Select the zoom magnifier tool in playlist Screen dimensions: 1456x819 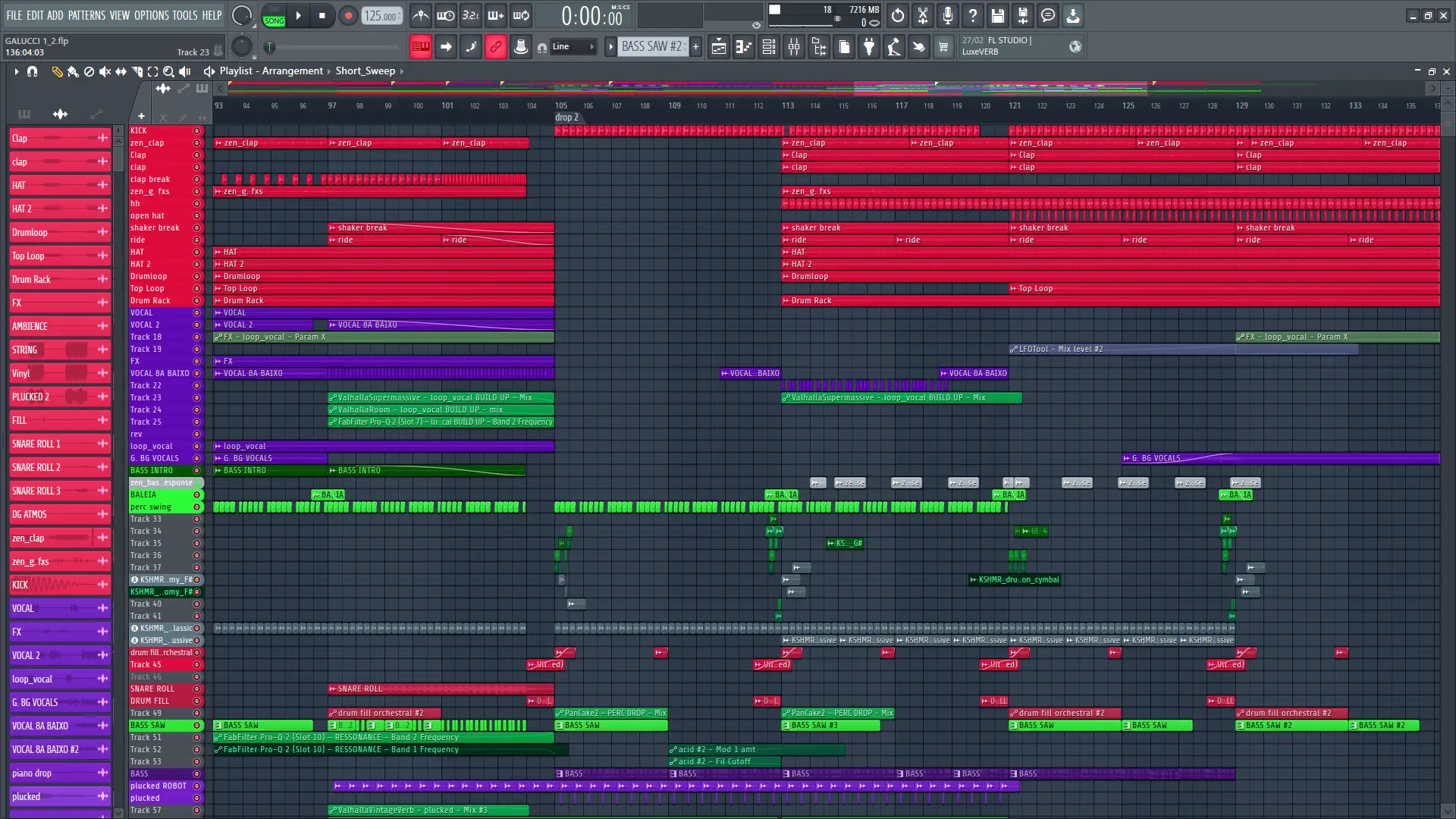click(168, 71)
